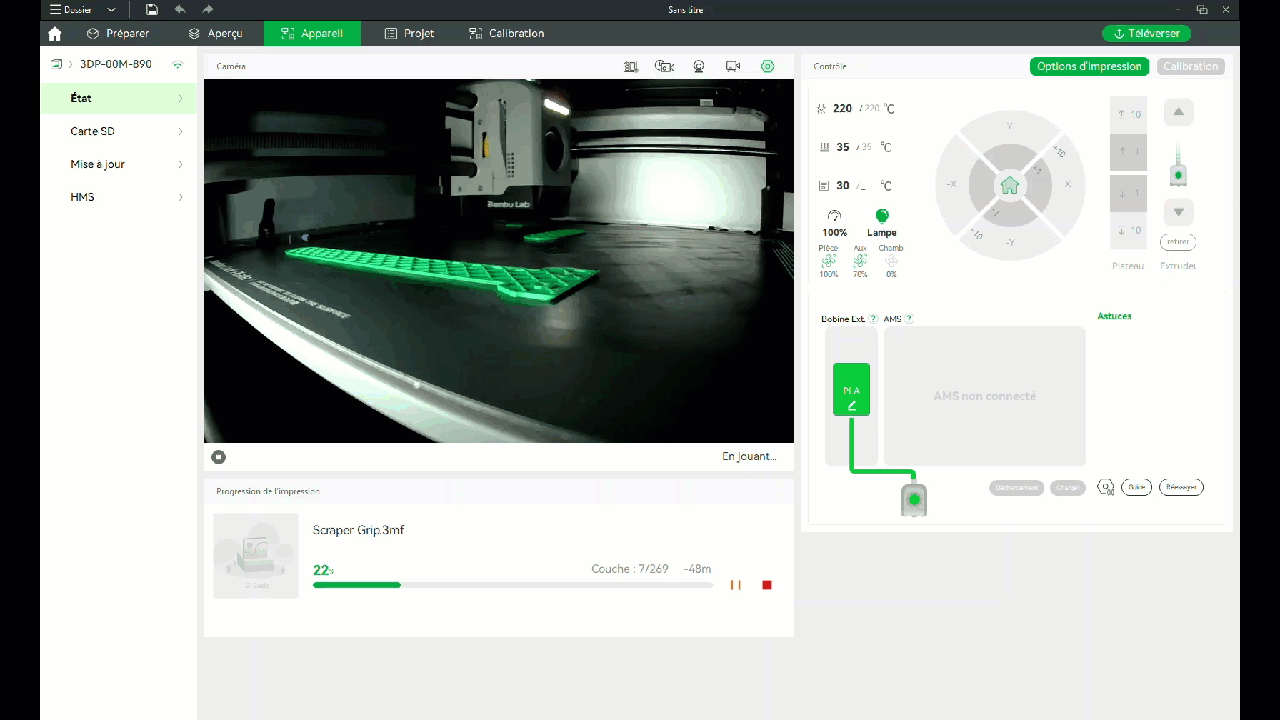Expand chevron next to Carte SD
The width and height of the screenshot is (1280, 720).
[x=180, y=131]
